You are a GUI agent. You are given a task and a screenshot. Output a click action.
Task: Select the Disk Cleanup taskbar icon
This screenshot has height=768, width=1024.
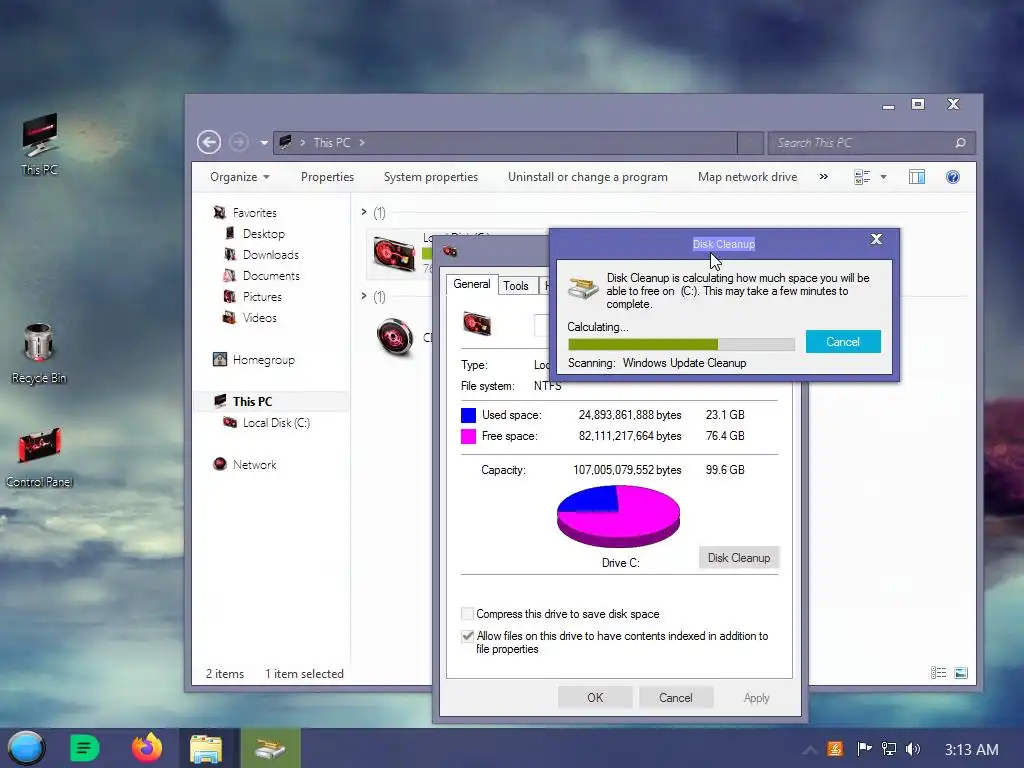[270, 748]
